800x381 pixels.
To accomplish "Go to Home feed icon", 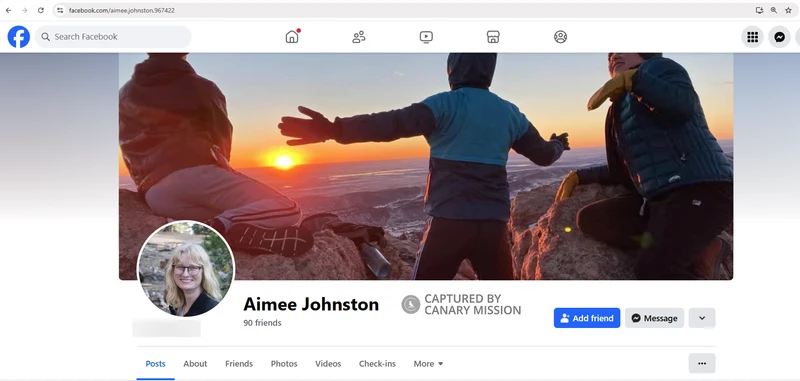I will 292,37.
